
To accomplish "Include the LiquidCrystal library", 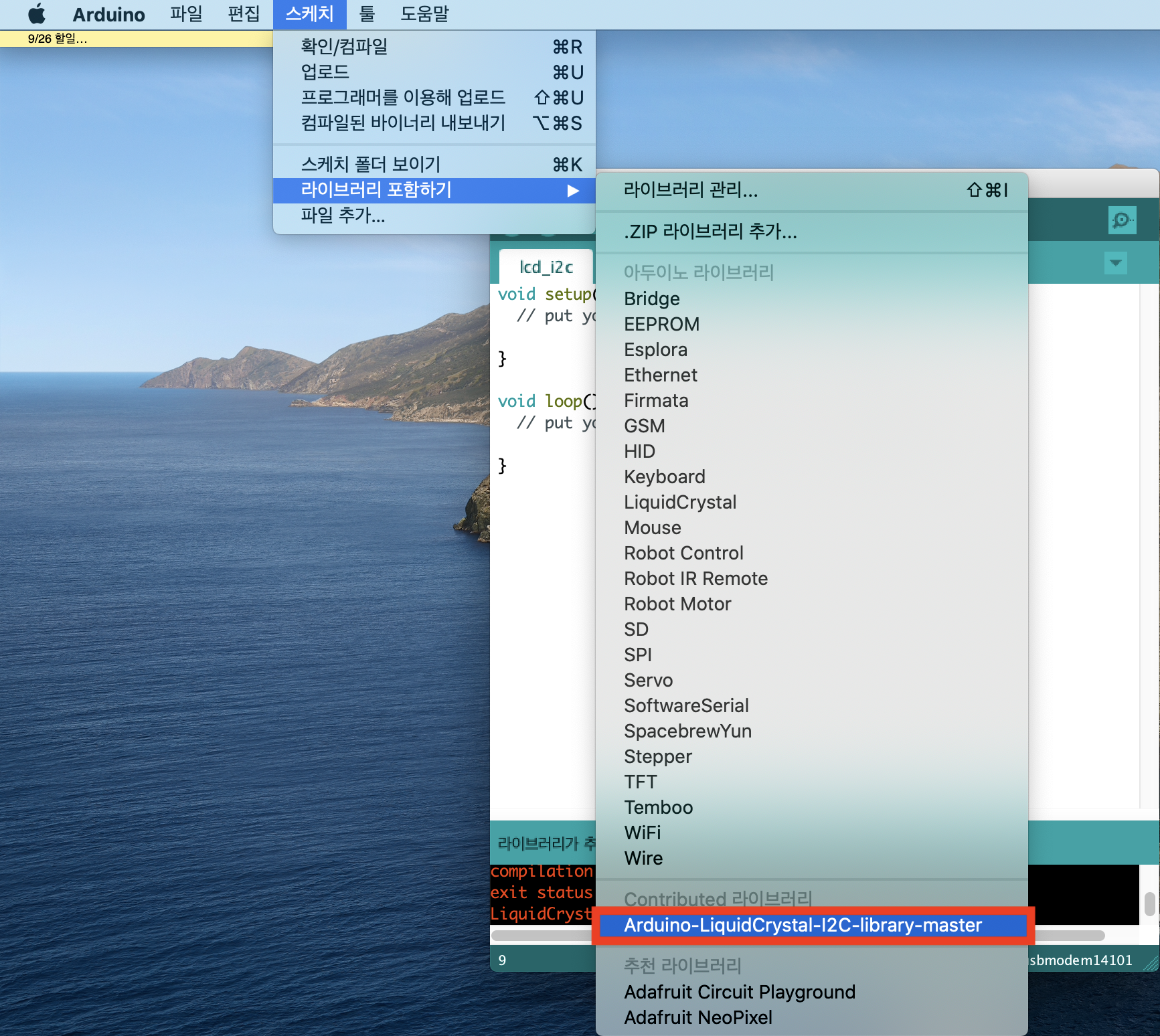I will coord(811,502).
